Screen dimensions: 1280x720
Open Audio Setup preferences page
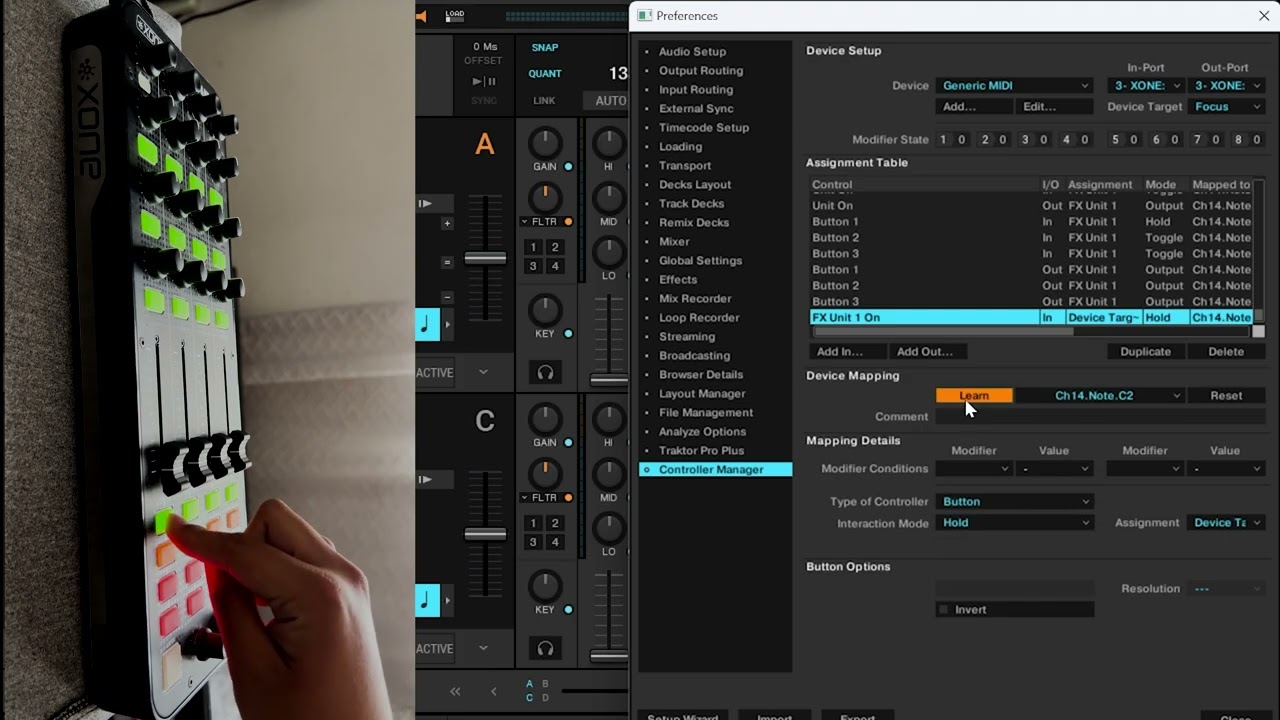pos(692,52)
